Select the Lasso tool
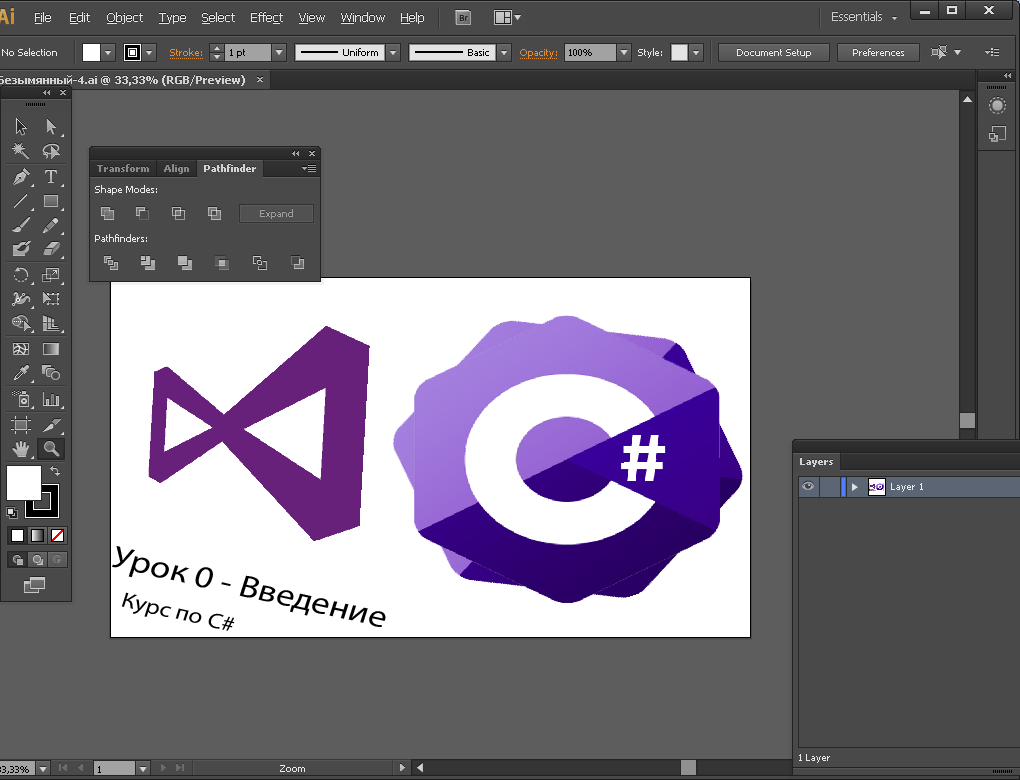This screenshot has width=1020, height=780. pos(51,151)
